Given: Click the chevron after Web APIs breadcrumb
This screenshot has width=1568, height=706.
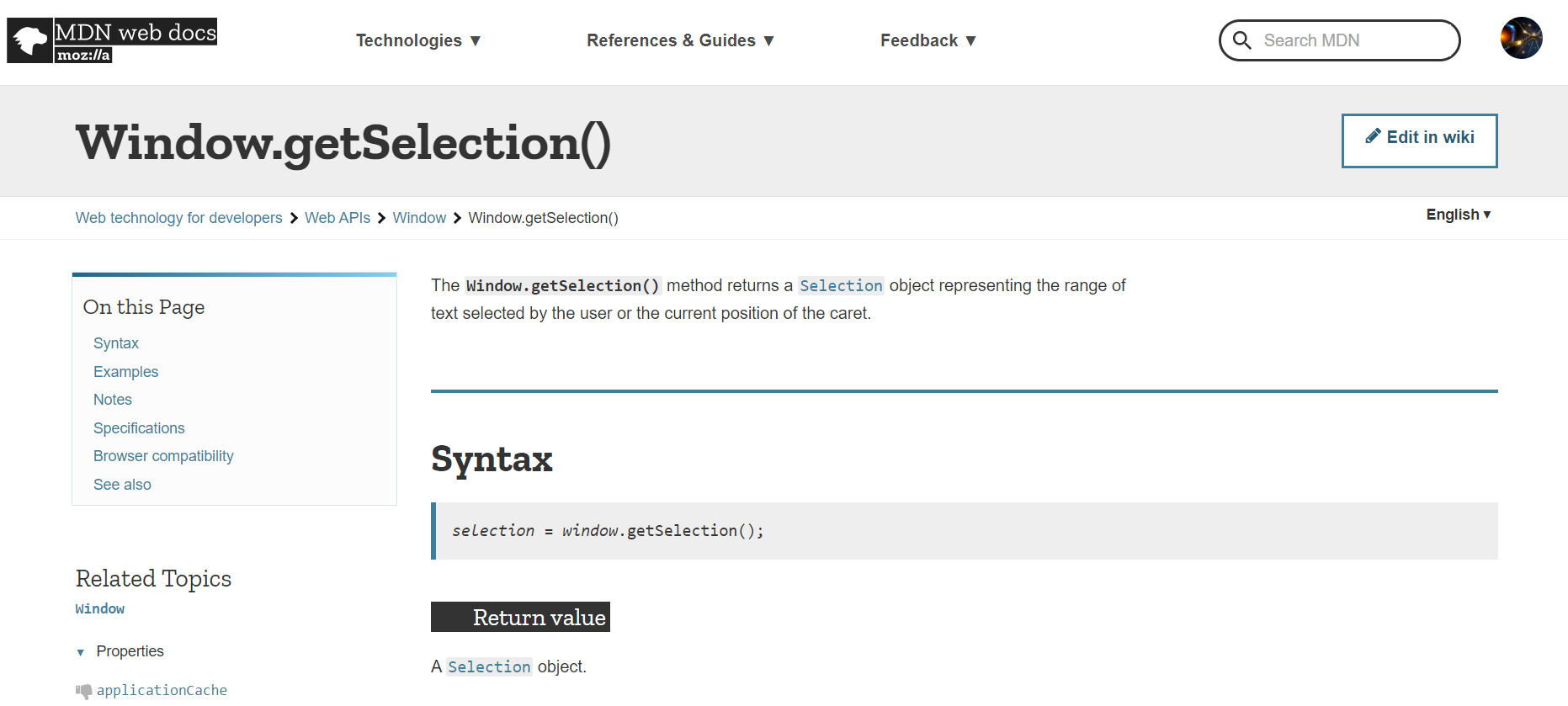Looking at the screenshot, I should tap(380, 217).
